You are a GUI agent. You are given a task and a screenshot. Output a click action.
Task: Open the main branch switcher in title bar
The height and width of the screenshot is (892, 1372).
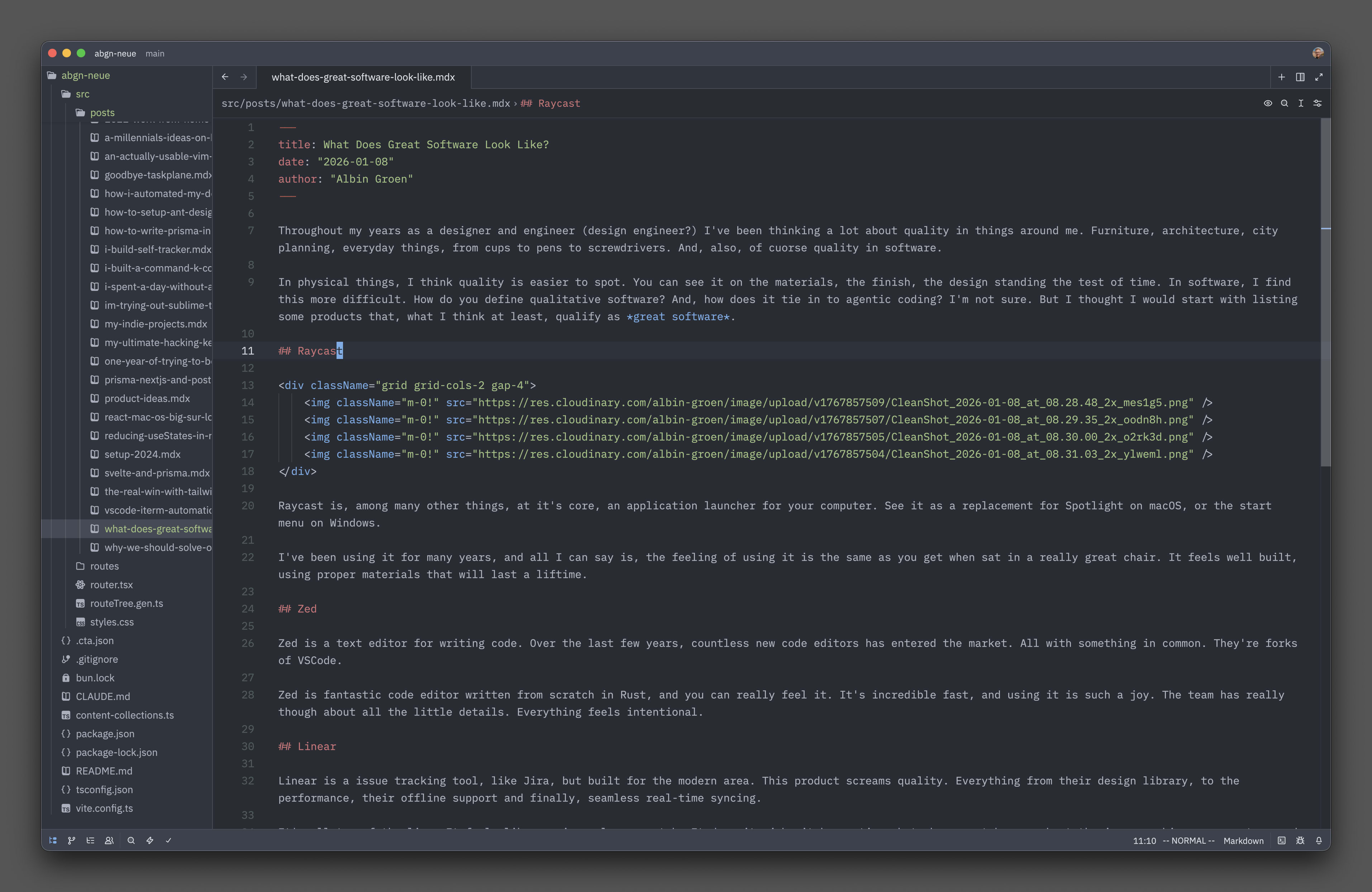click(154, 53)
